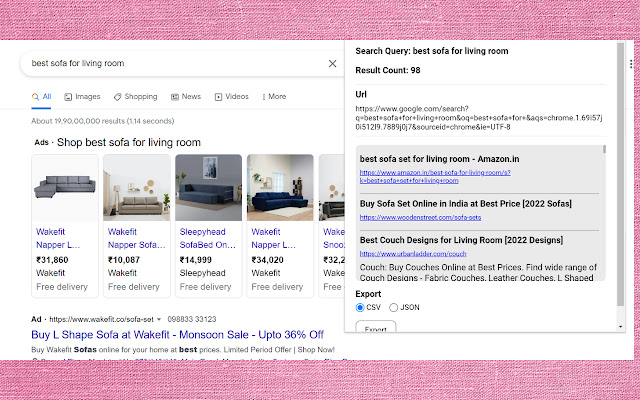Viewport: 640px width, 400px height.
Task: Click the 'best sofa set for living room - Amazon.in' title
Action: pos(440,159)
